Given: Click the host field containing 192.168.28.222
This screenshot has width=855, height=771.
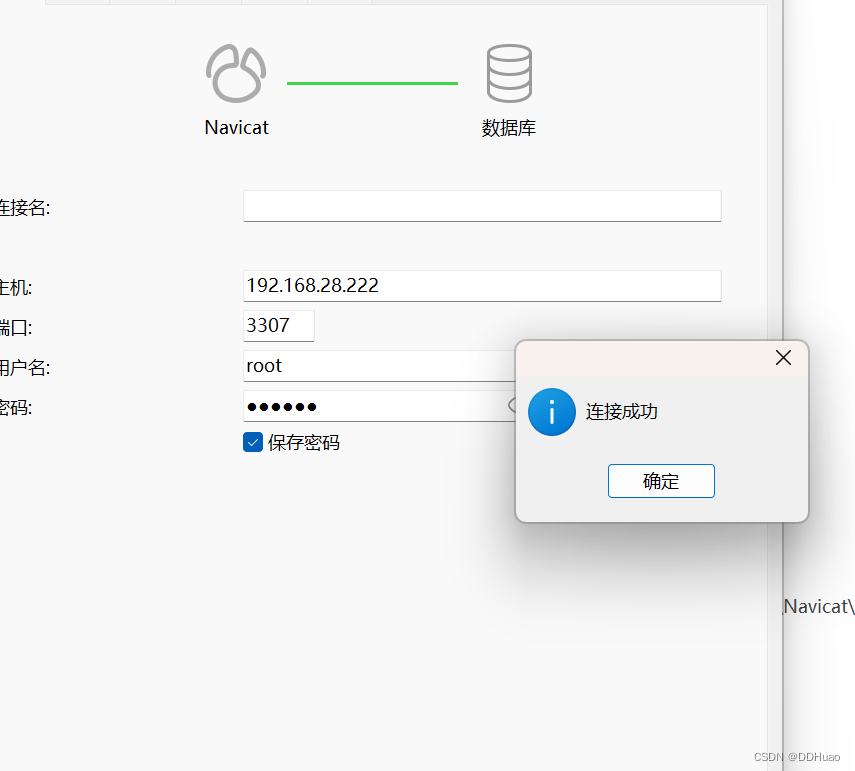Looking at the screenshot, I should 482,286.
